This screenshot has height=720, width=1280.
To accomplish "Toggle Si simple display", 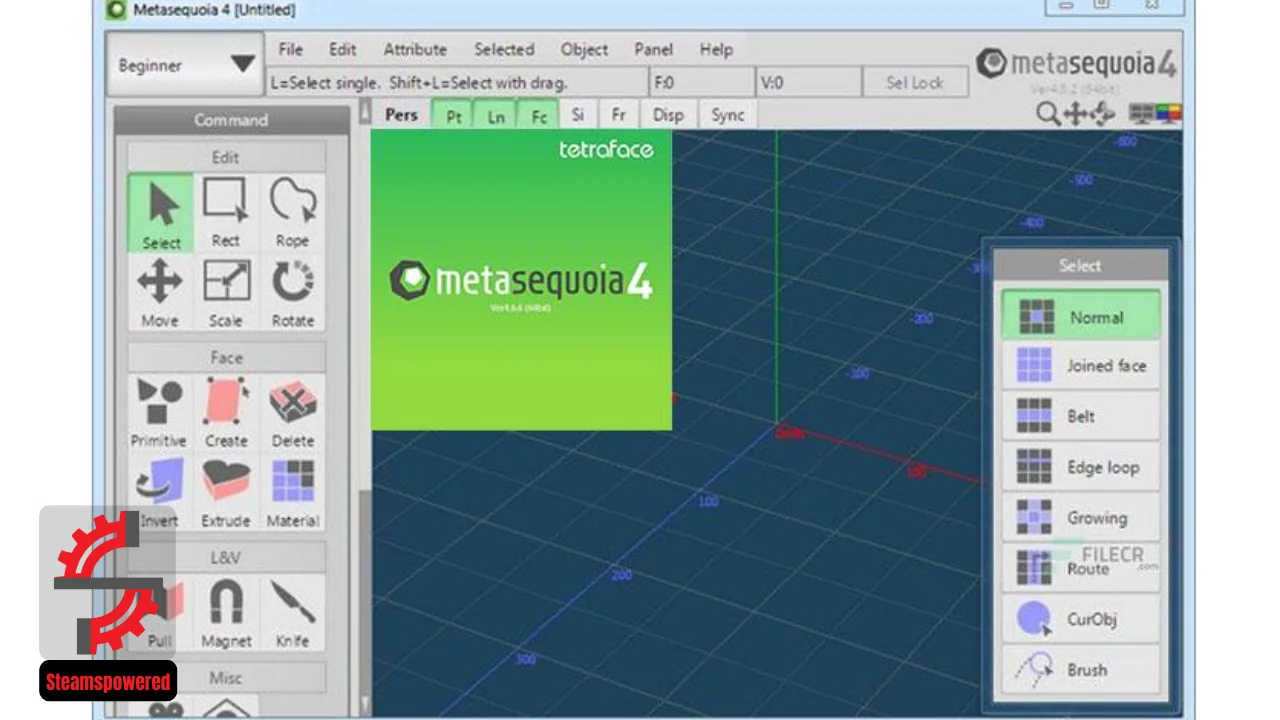I will [x=578, y=115].
